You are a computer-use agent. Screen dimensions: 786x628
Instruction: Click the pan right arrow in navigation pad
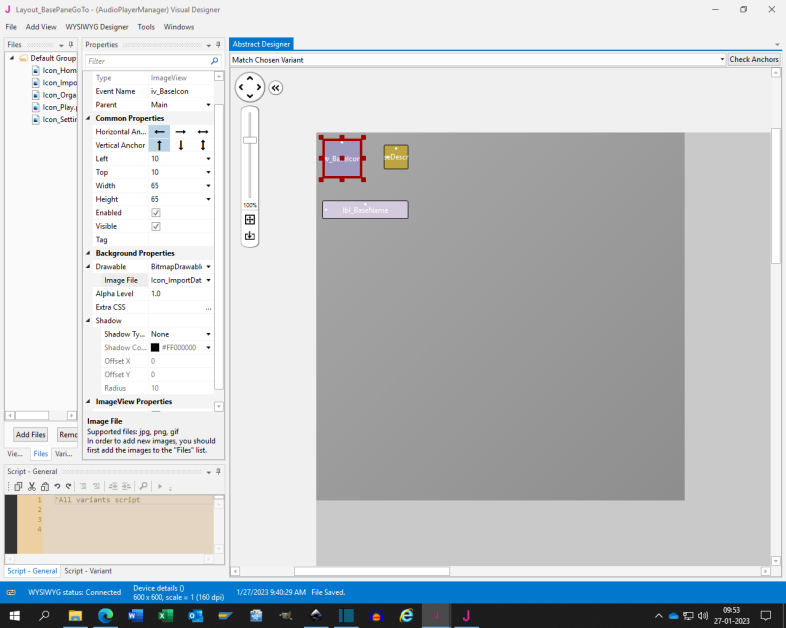click(259, 87)
